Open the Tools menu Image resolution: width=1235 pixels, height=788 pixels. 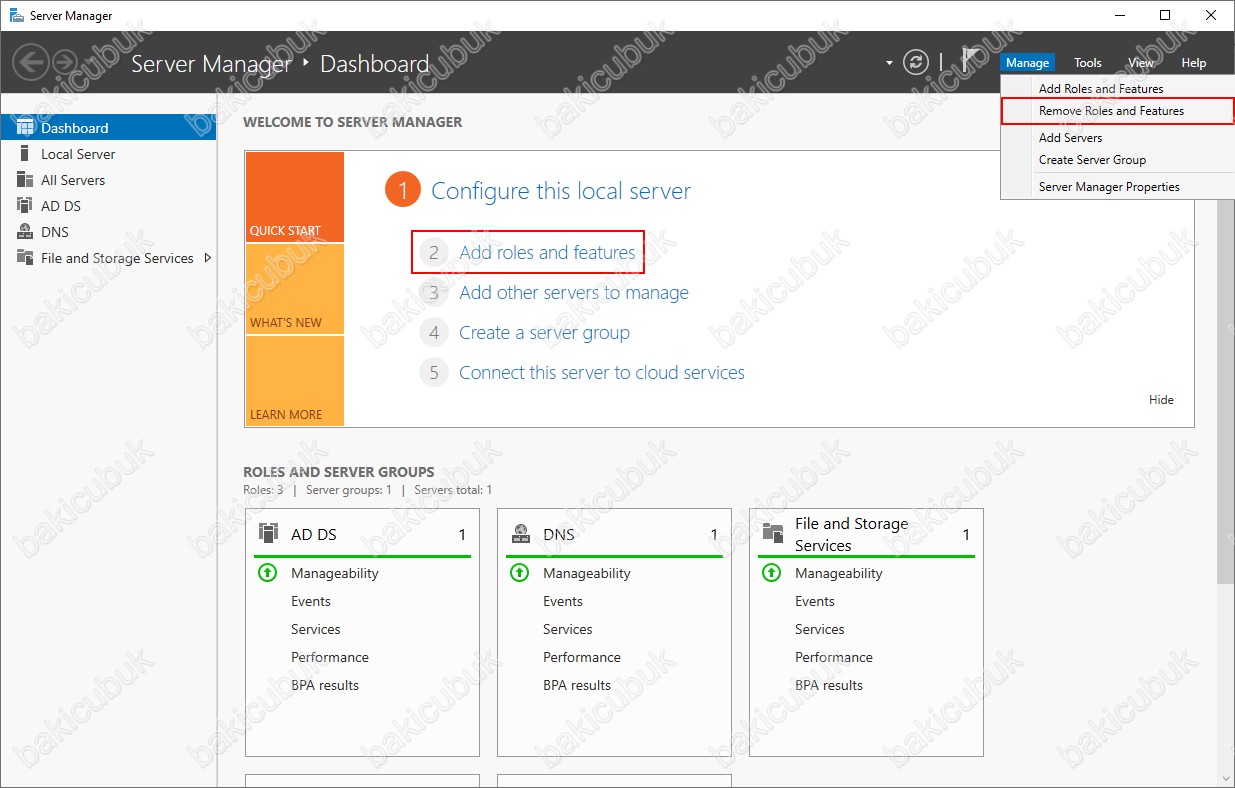(x=1087, y=63)
